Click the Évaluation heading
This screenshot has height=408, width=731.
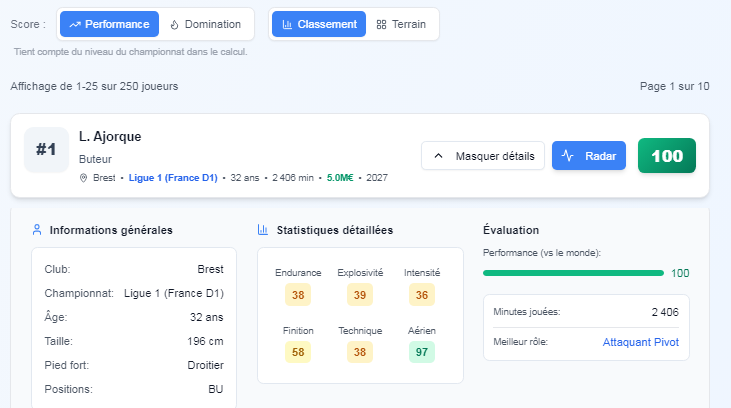(511, 230)
